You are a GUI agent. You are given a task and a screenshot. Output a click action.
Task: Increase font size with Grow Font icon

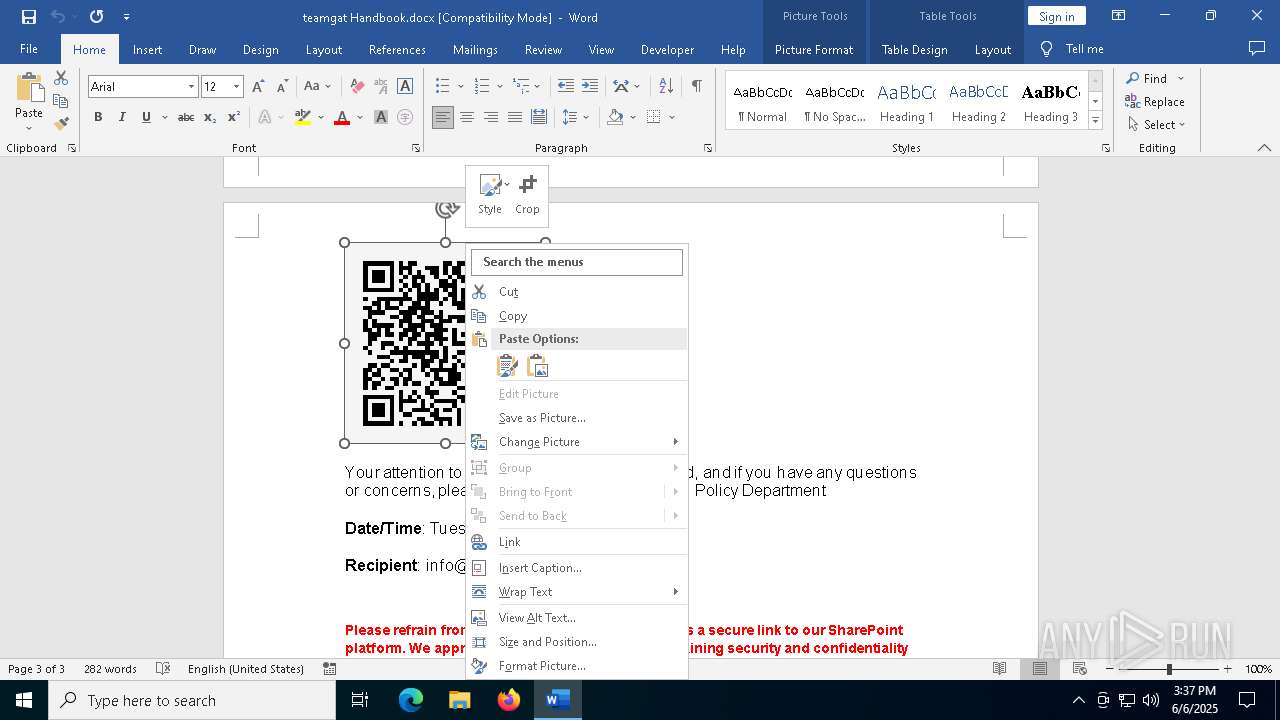tap(259, 87)
